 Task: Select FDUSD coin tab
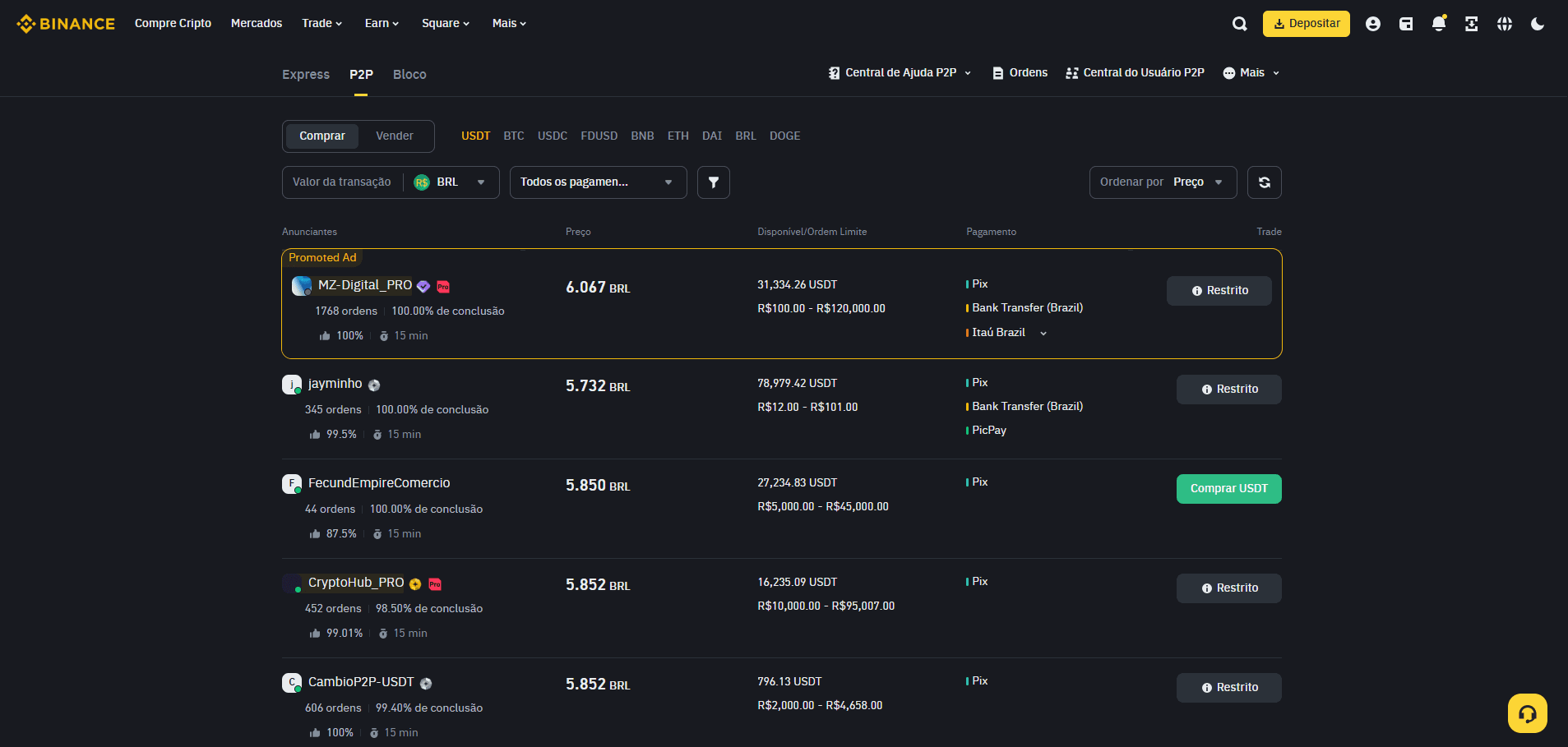point(599,136)
